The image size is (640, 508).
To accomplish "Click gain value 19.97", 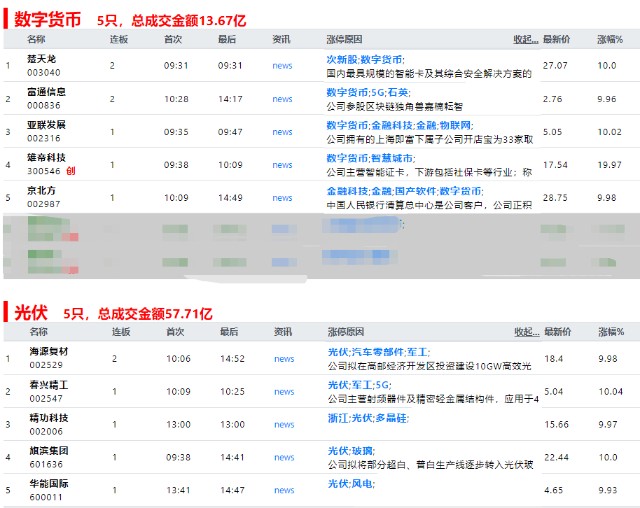I will point(609,165).
